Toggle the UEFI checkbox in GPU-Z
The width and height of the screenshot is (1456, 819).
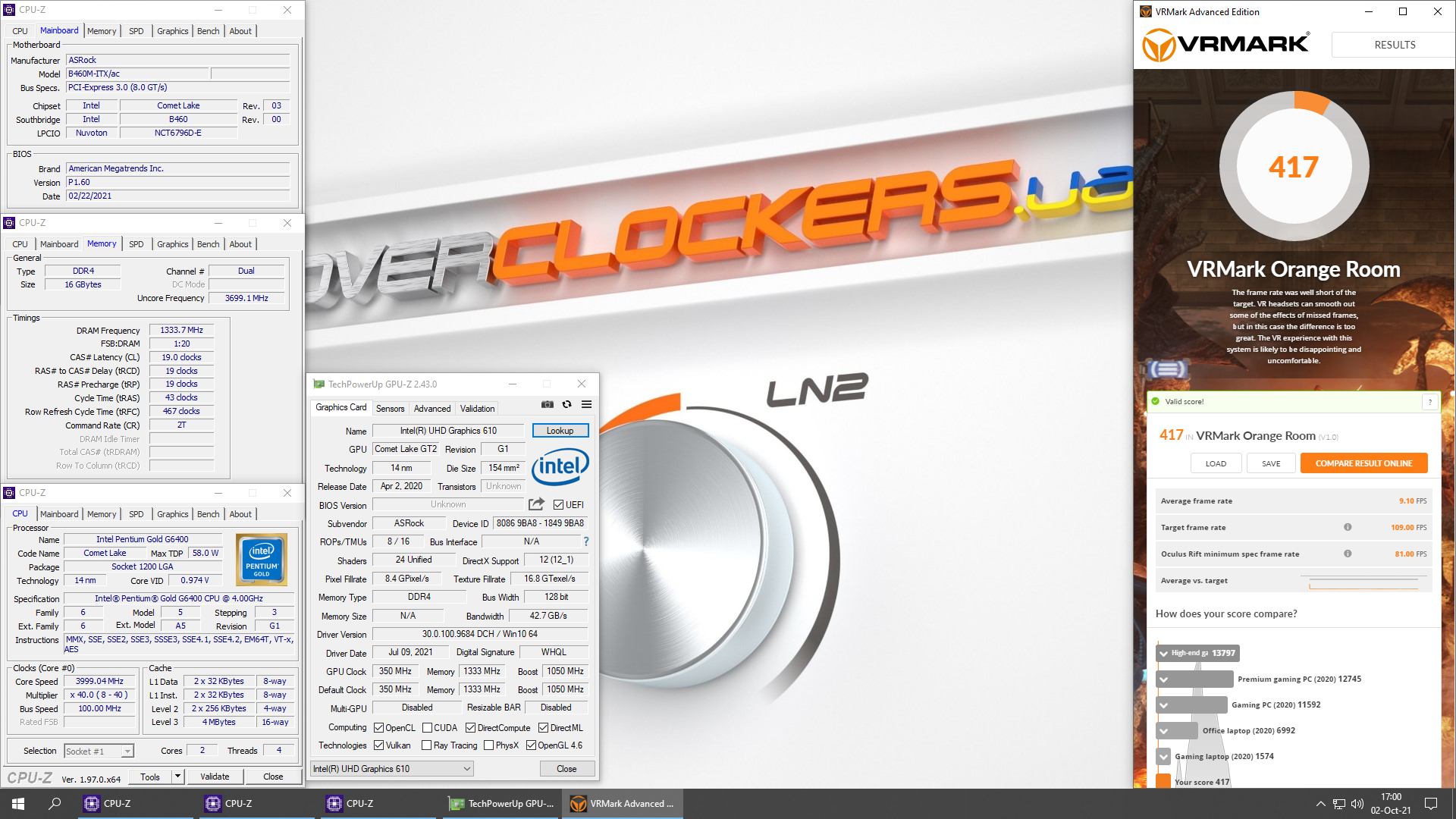click(x=558, y=504)
